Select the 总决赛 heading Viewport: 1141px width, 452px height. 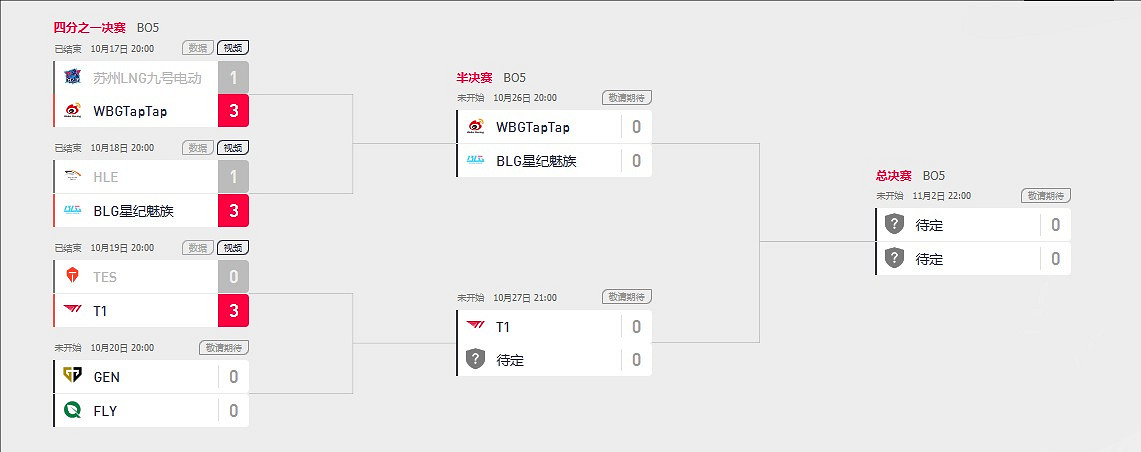pyautogui.click(x=893, y=175)
